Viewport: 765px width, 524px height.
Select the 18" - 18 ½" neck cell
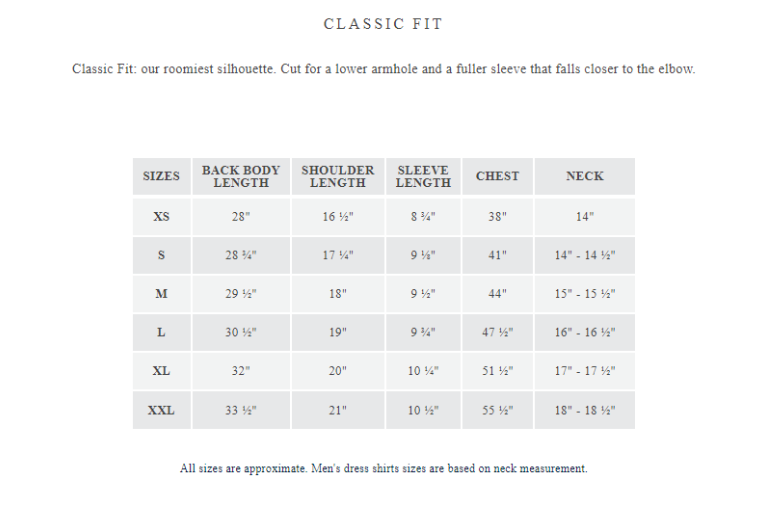point(584,410)
